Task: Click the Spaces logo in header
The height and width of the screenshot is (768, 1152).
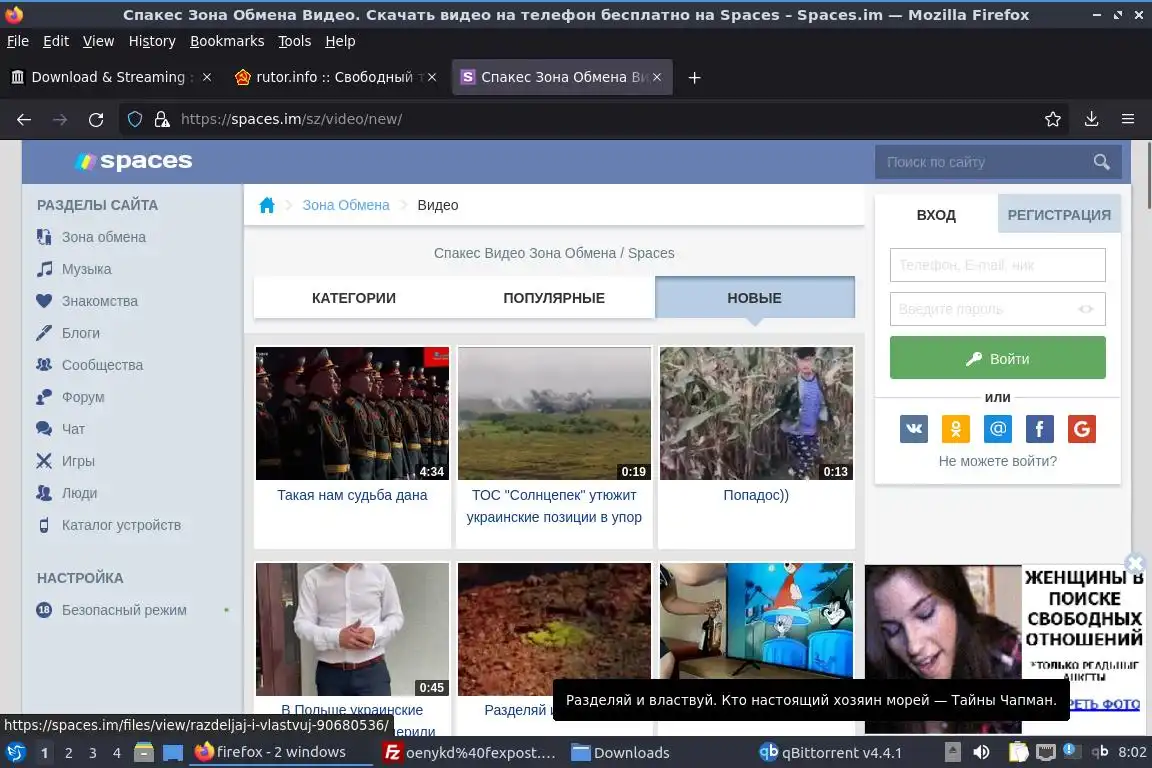Action: 133,161
